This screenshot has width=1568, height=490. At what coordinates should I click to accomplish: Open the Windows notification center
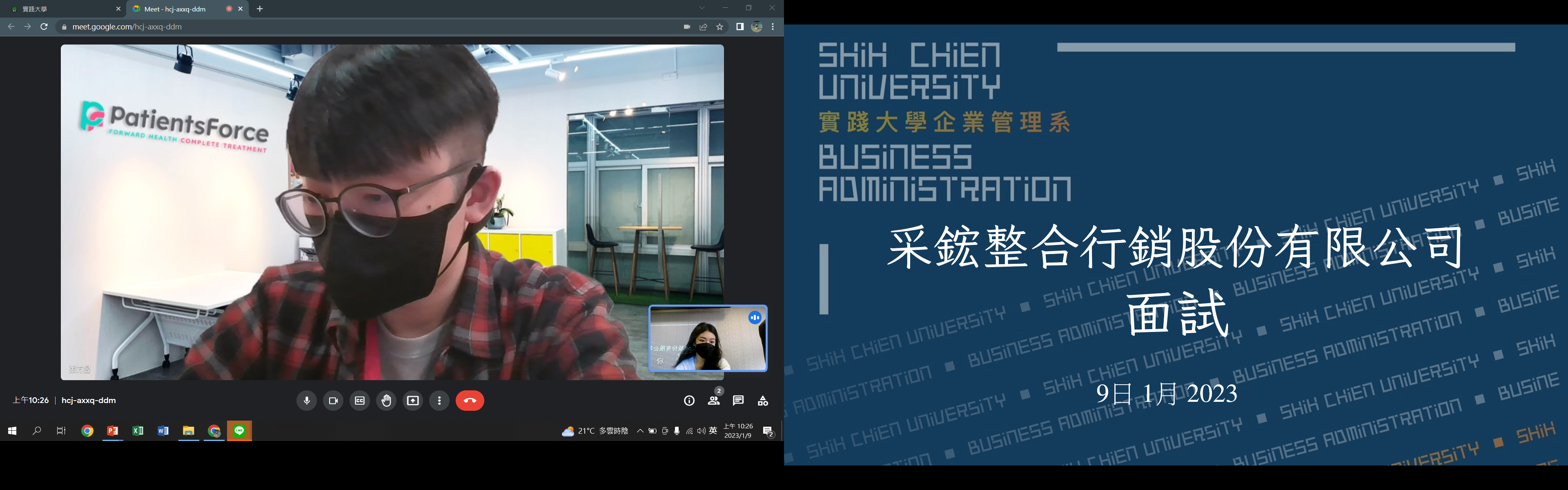coord(768,432)
